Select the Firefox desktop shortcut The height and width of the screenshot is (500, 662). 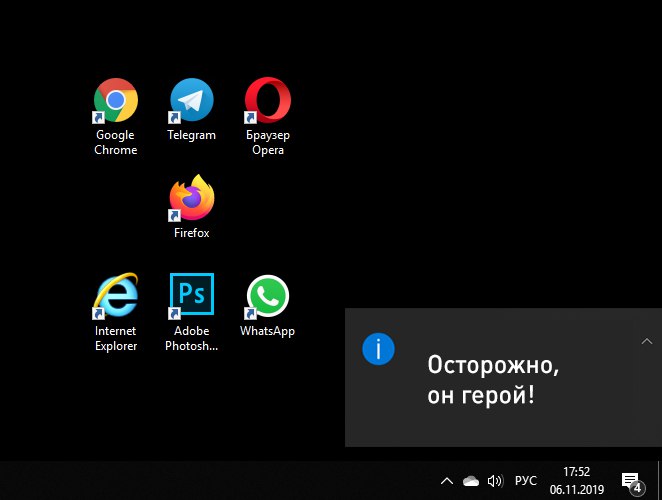click(x=192, y=206)
